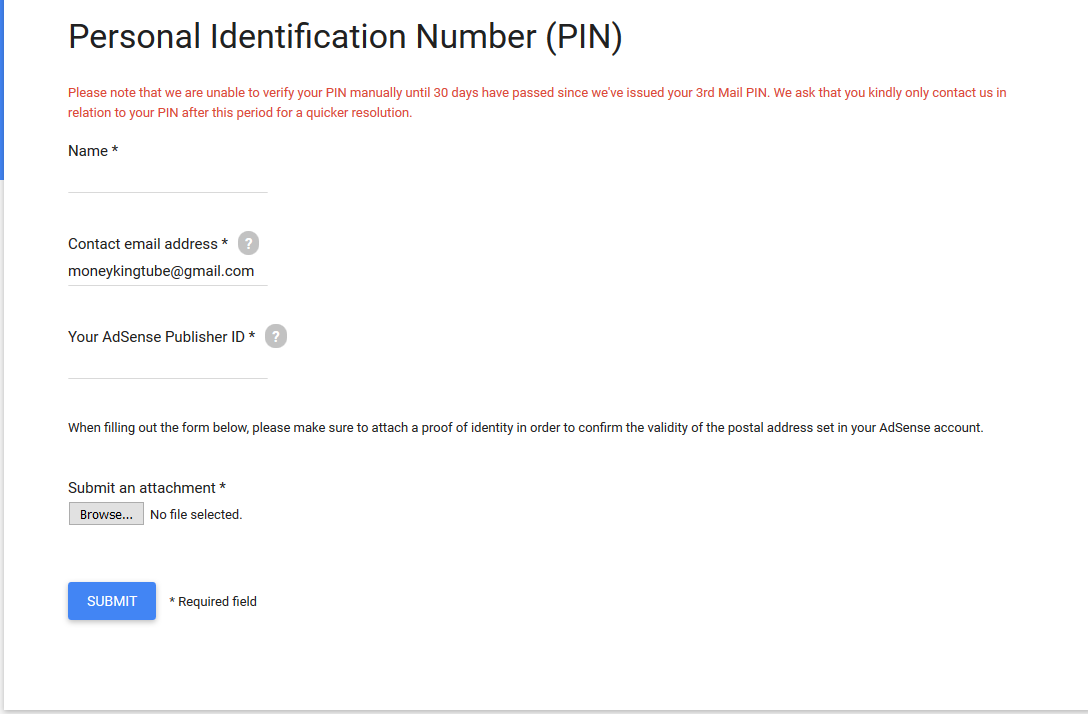Click the "Submit an attachment *" label
Screen dimensions: 1088x714
(147, 488)
